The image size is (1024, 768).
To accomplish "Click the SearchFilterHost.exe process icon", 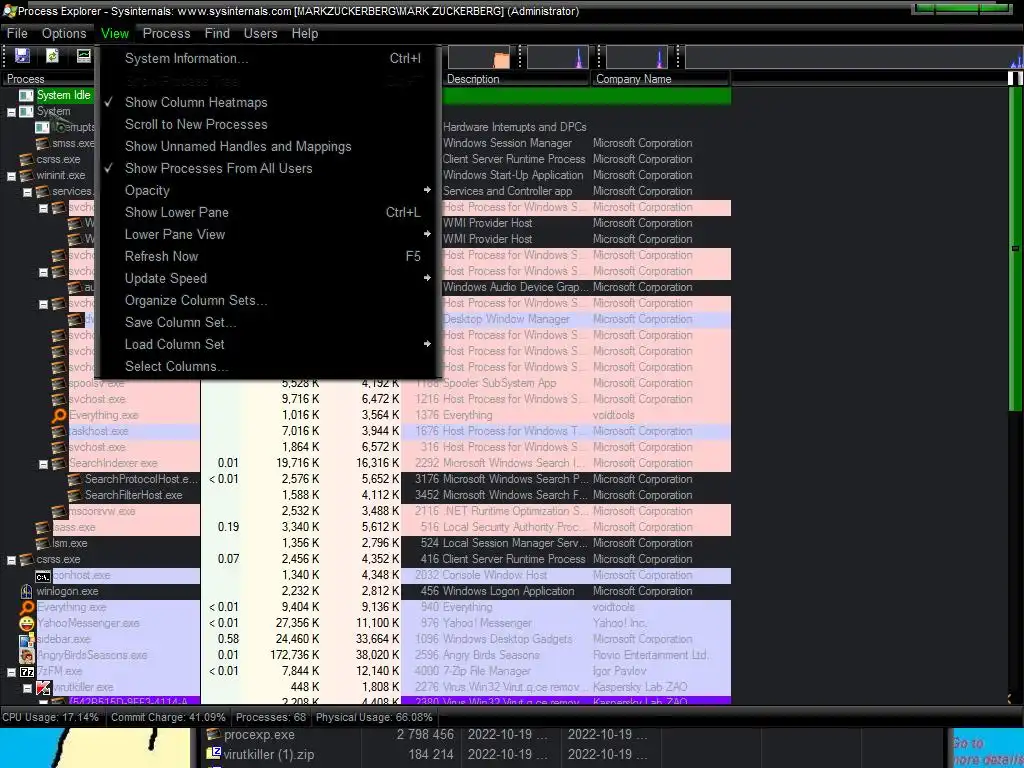I will [74, 495].
